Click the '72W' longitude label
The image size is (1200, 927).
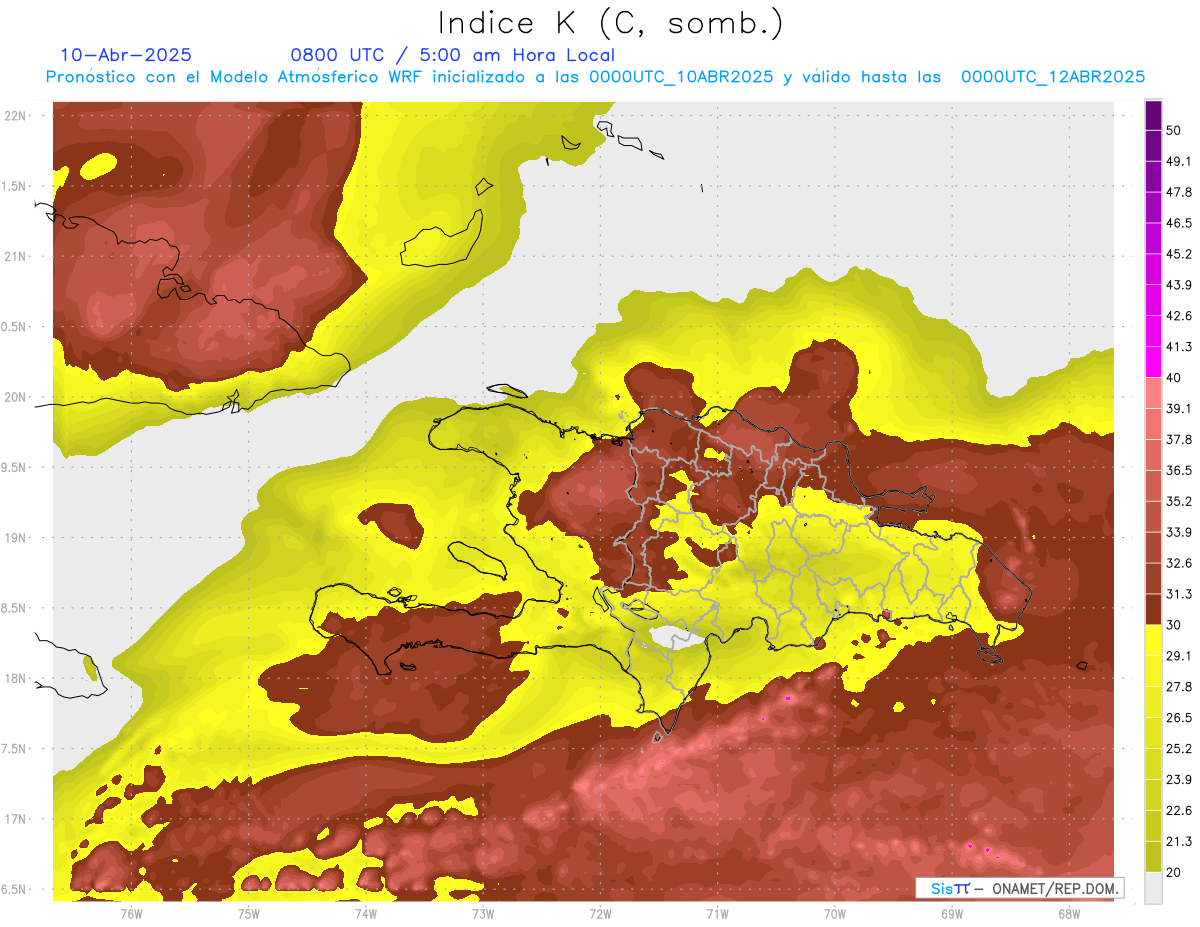(x=600, y=914)
